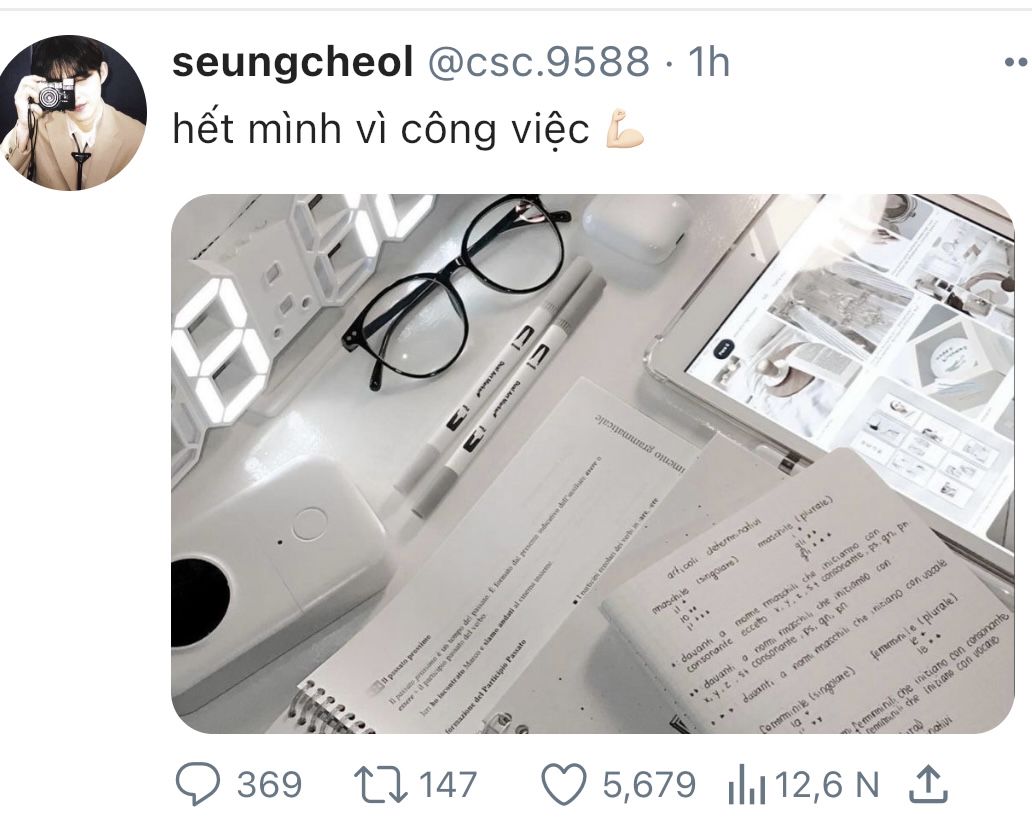Screen dimensions: 1032x826
Task: Click the 369 replies count
Action: 269,785
